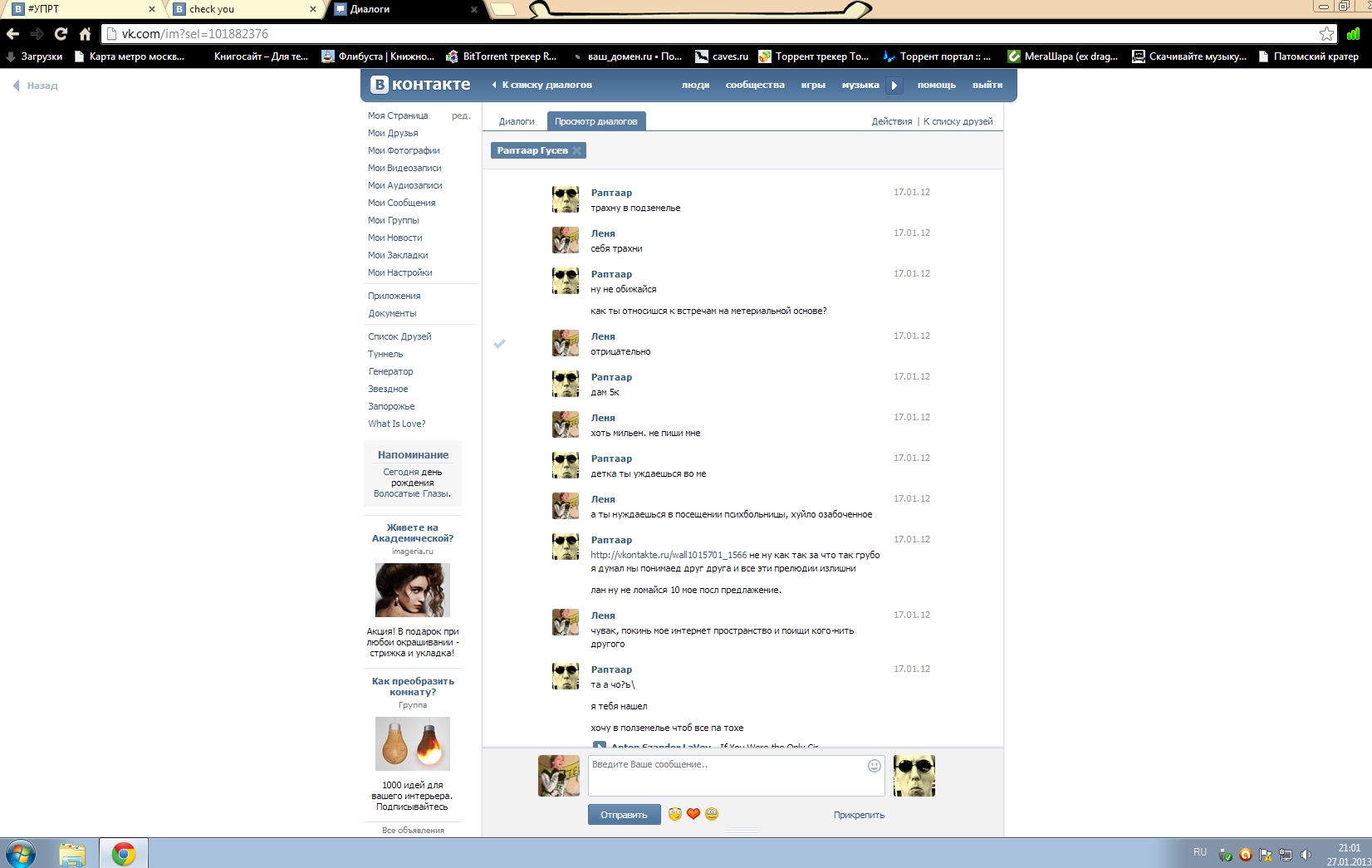
Task: Open Мои Настройки in the sidebar
Action: click(x=400, y=272)
